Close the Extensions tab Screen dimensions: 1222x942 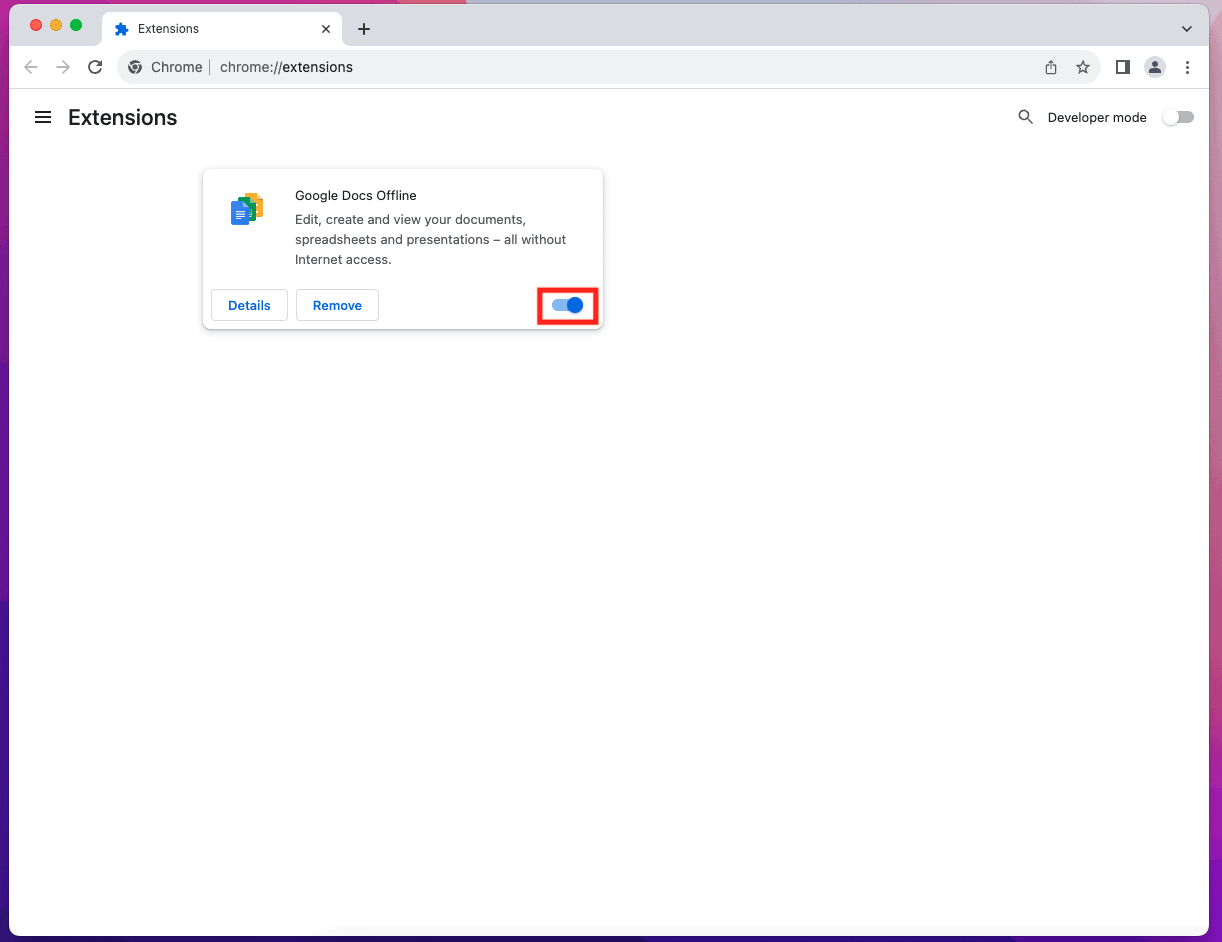coord(326,29)
